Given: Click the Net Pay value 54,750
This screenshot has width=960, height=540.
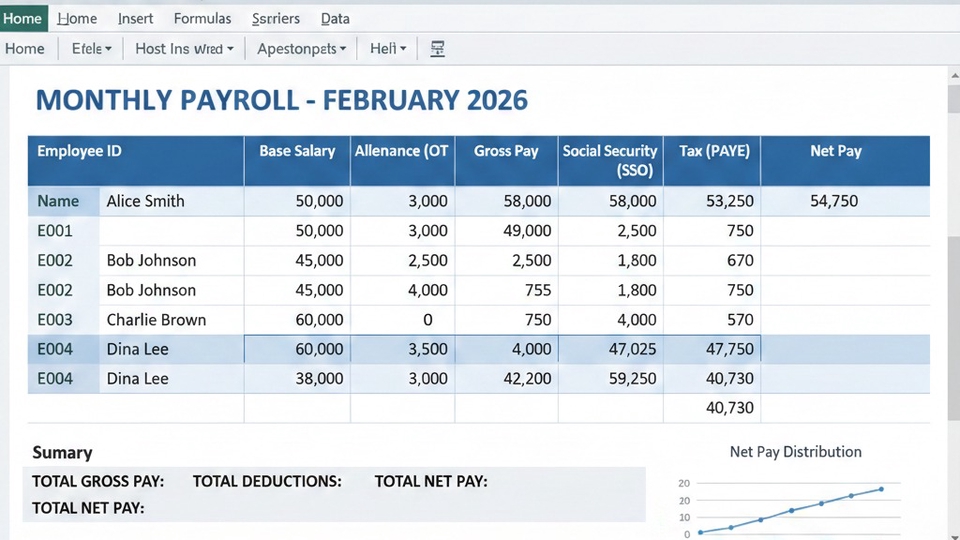Looking at the screenshot, I should click(x=834, y=201).
